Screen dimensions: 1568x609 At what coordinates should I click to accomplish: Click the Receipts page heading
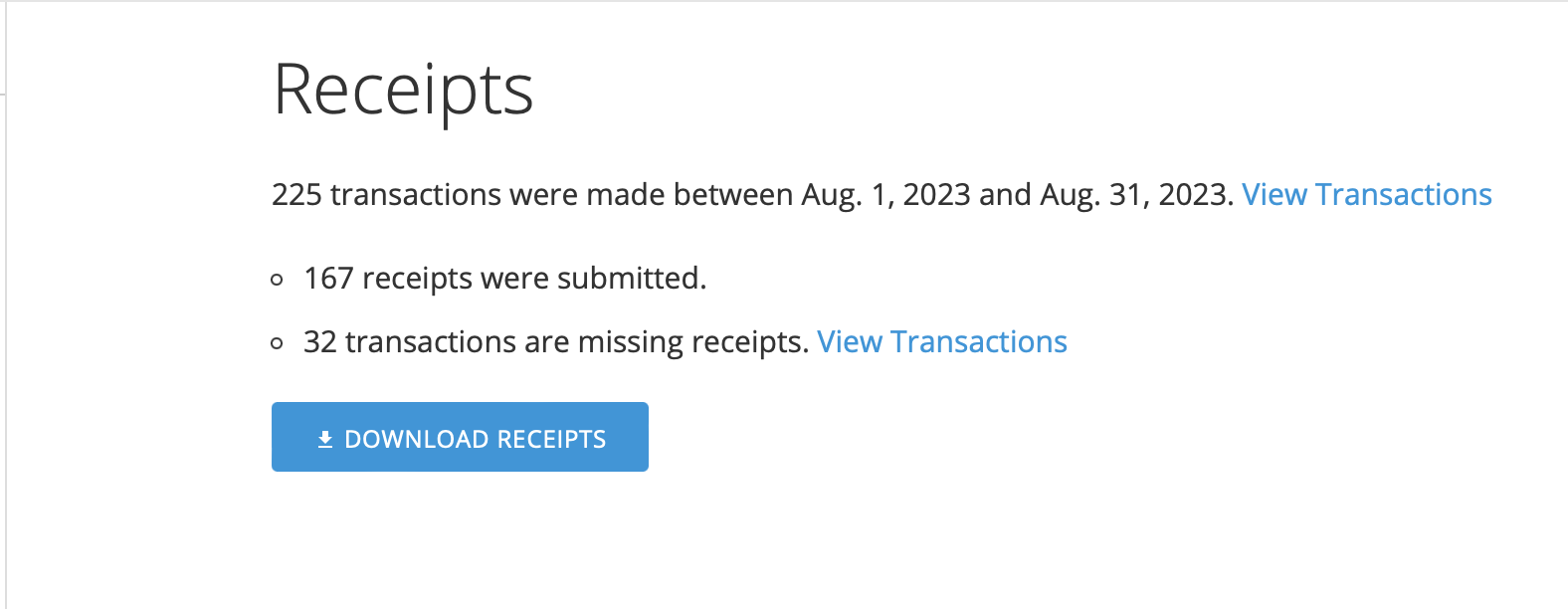point(403,90)
